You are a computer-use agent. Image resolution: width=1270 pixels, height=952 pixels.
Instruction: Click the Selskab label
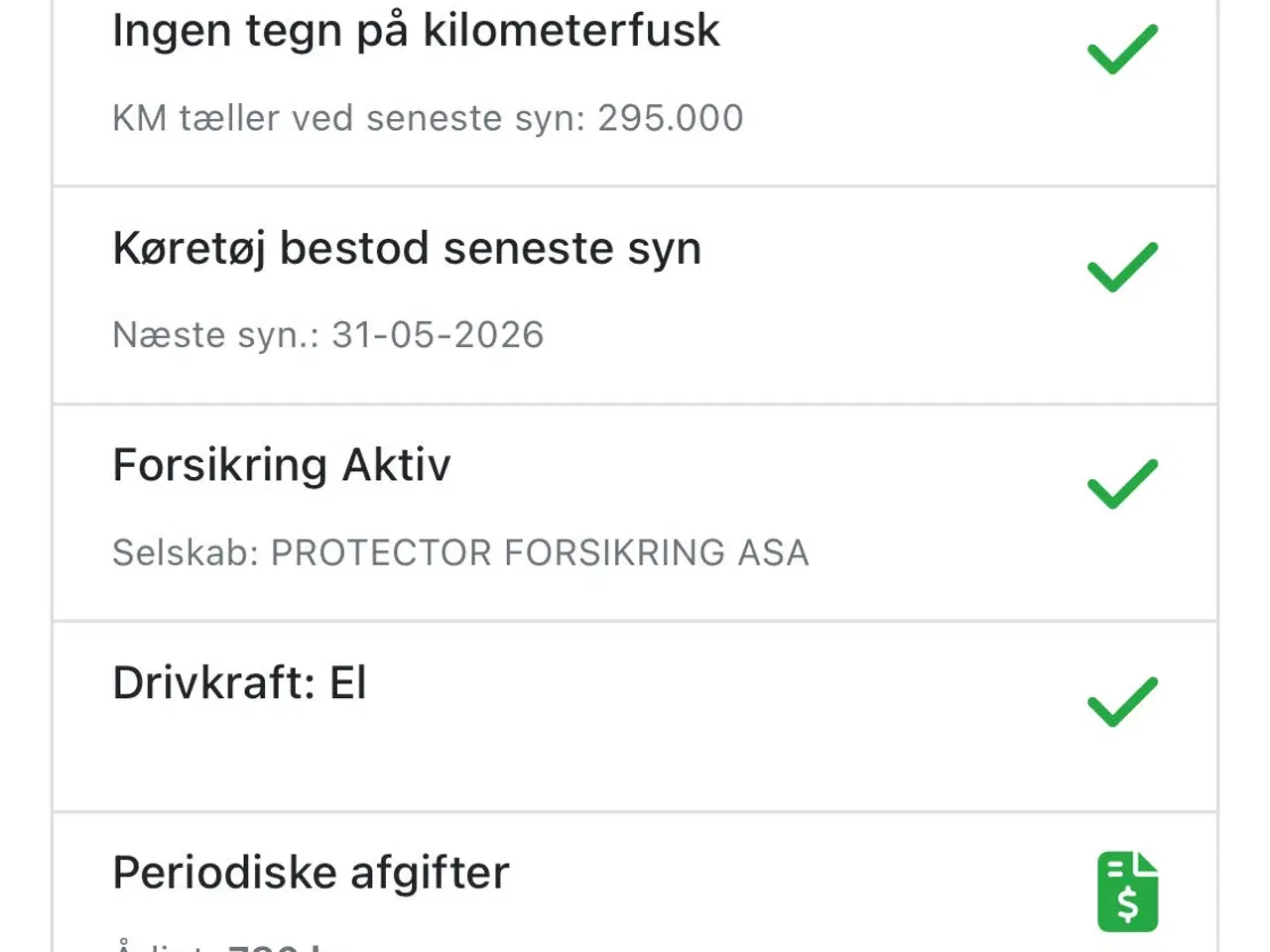point(185,553)
